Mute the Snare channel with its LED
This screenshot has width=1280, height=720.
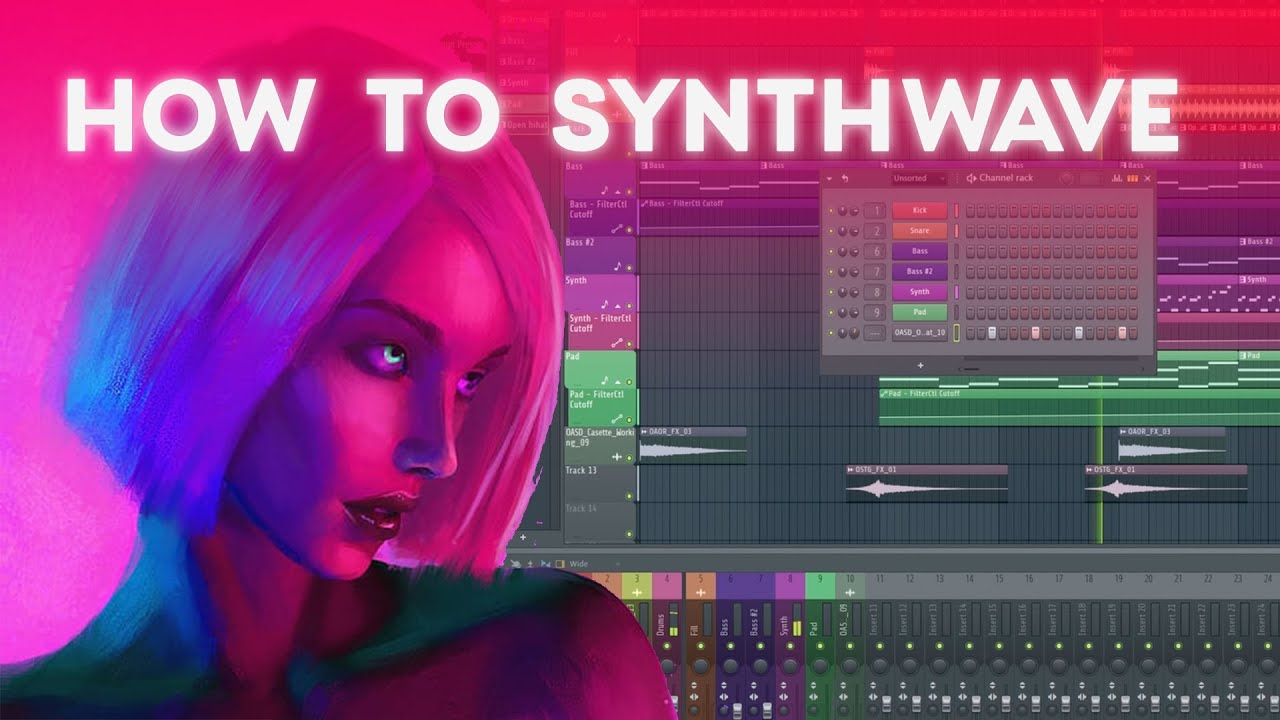(x=831, y=231)
